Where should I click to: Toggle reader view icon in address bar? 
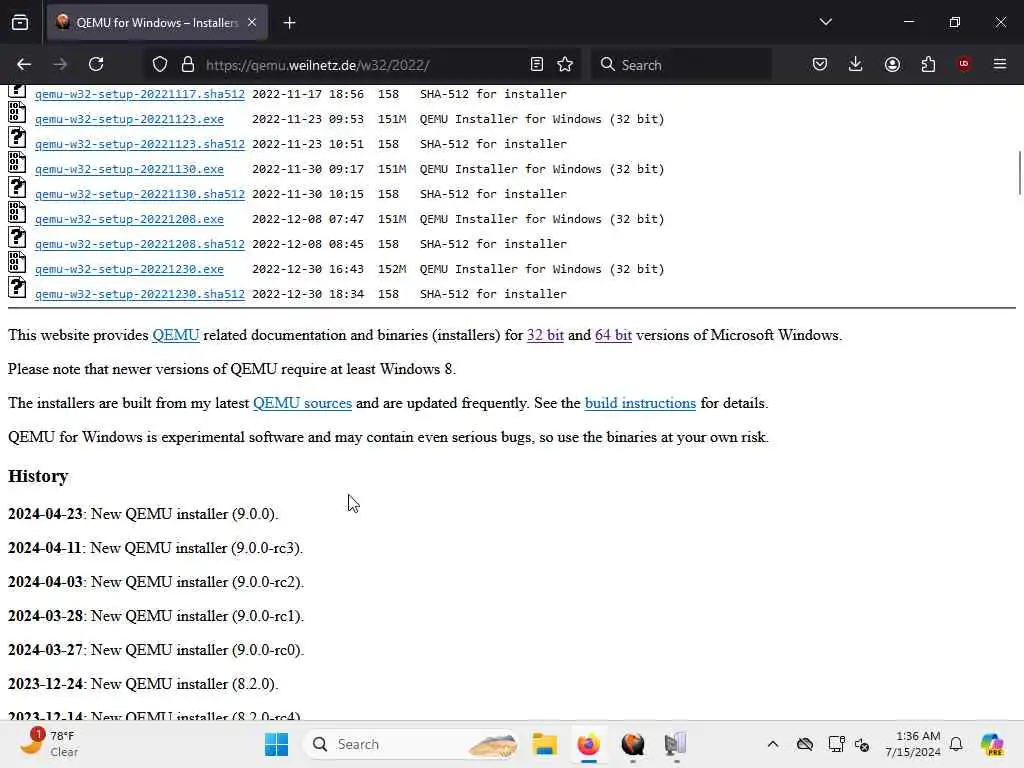point(537,65)
